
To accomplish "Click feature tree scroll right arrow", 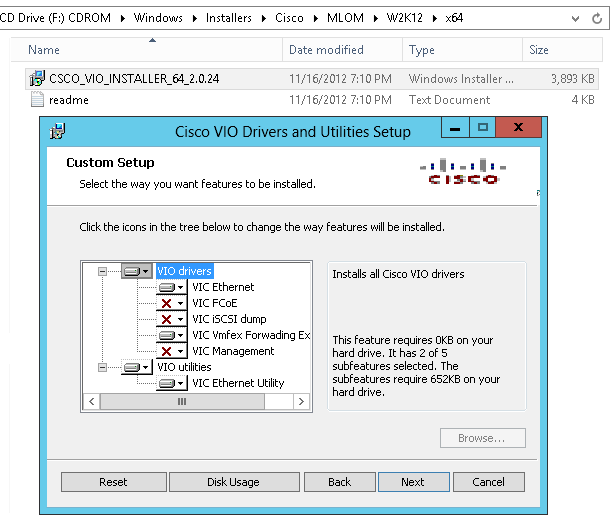I will pyautogui.click(x=301, y=401).
